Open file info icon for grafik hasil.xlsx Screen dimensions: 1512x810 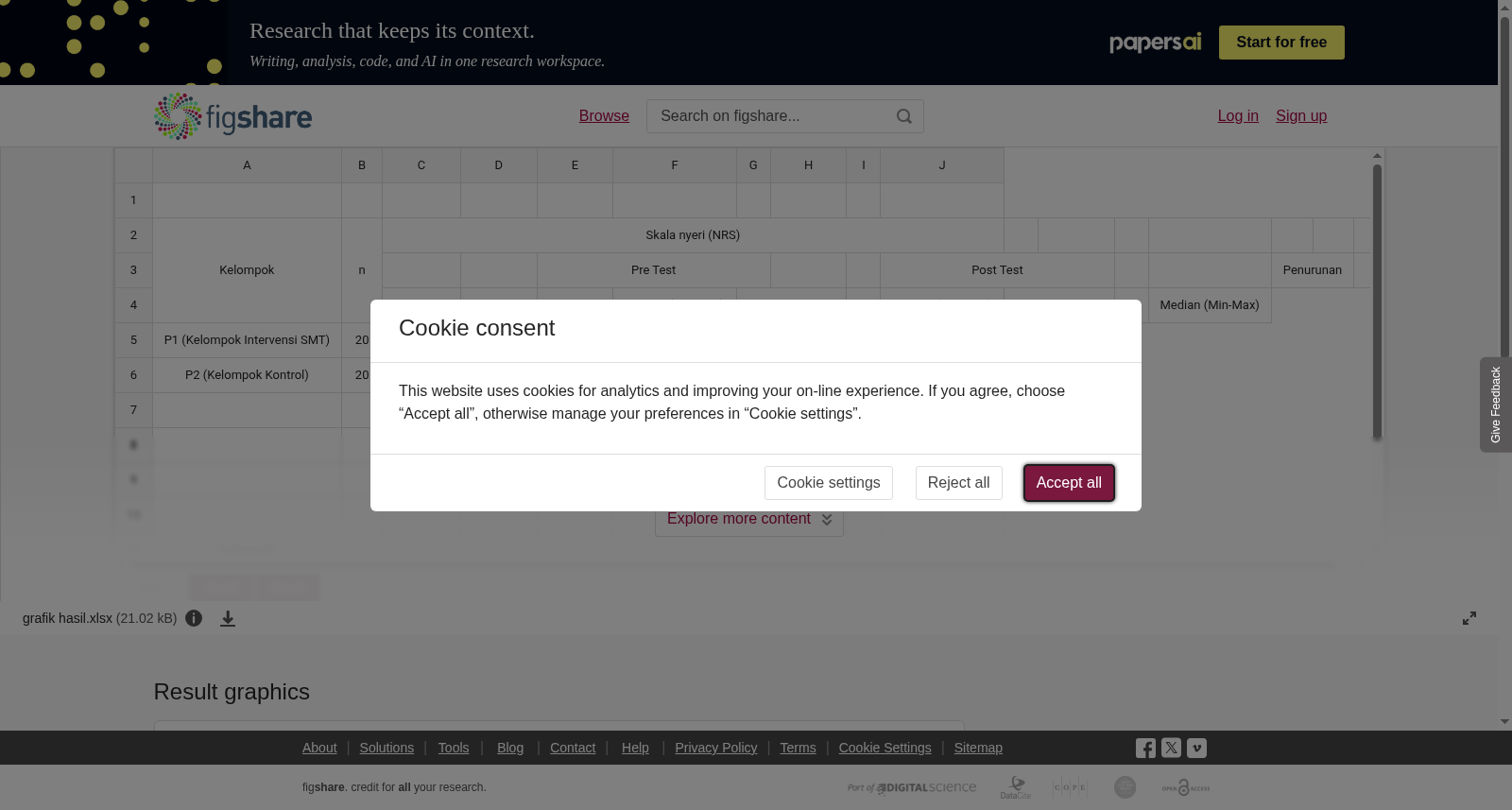coord(194,618)
